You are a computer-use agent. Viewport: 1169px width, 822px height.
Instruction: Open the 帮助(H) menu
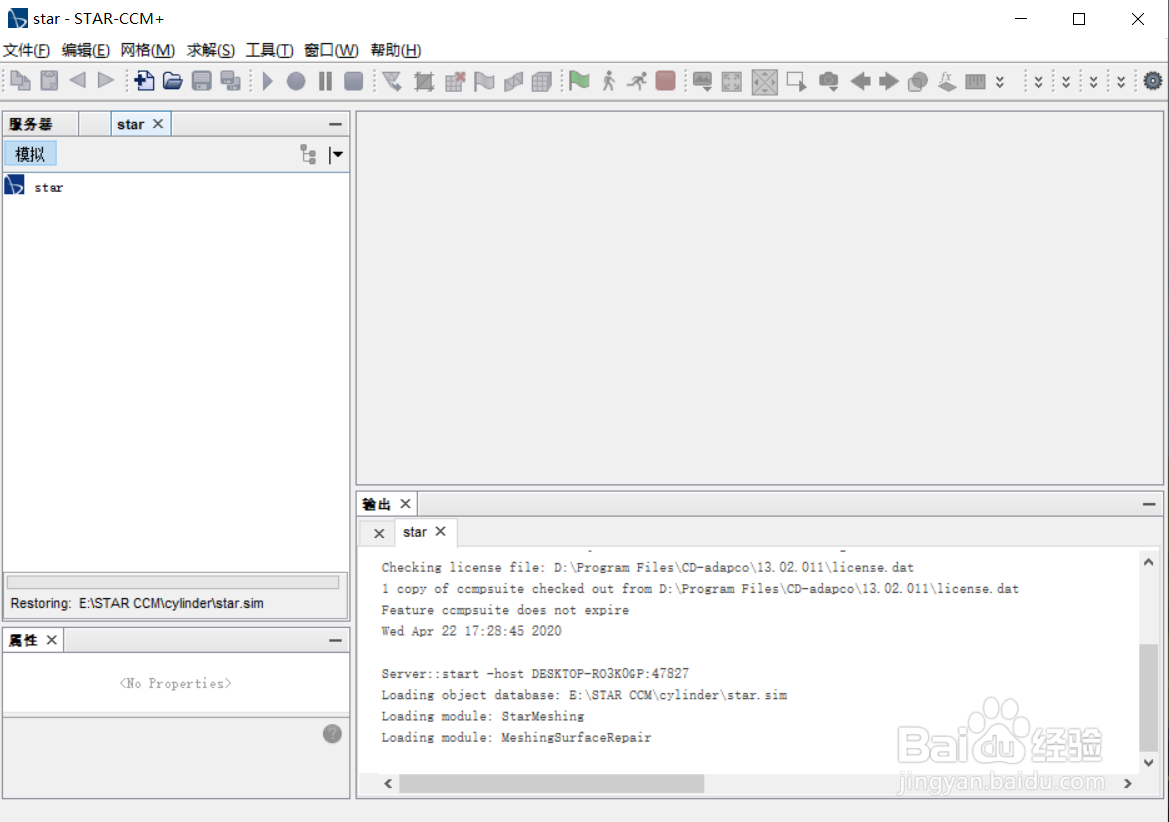396,50
